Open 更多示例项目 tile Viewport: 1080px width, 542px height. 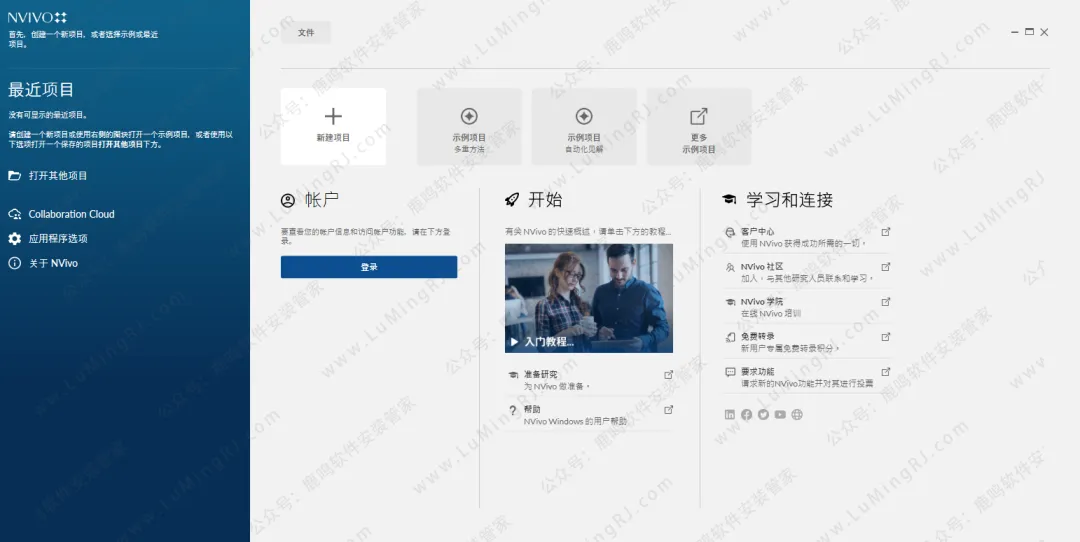pos(699,126)
